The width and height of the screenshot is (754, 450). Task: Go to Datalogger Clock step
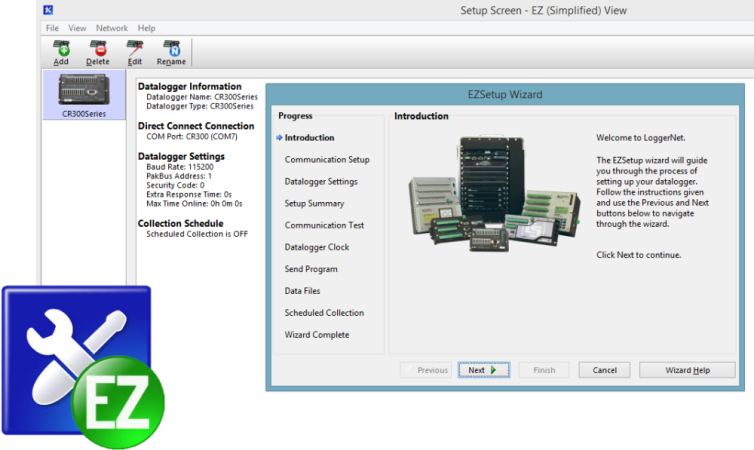point(317,247)
